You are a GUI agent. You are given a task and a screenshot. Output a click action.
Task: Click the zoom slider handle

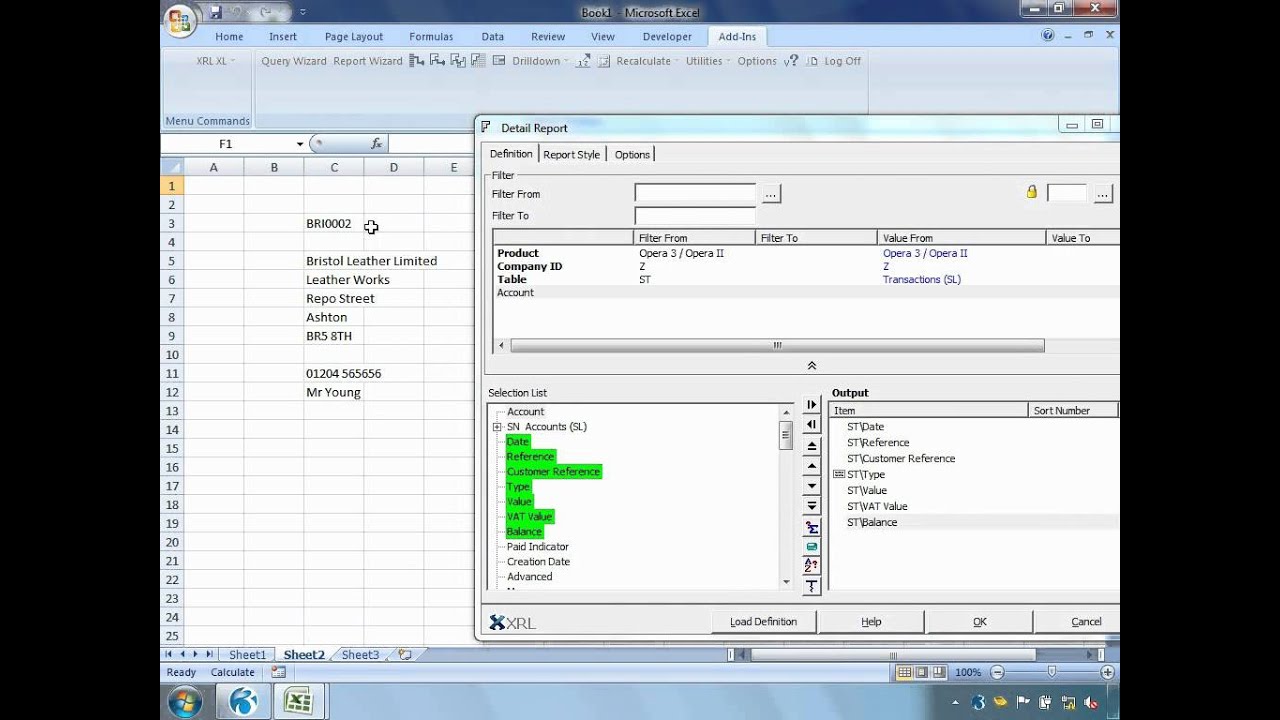click(1051, 672)
